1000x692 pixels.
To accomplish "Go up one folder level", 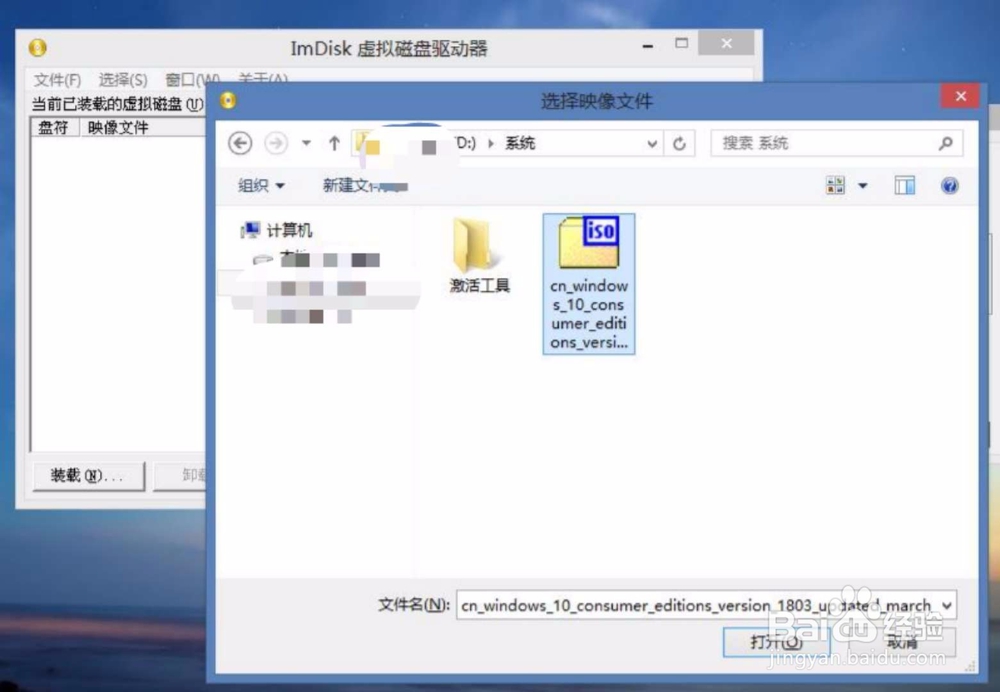I will (x=334, y=143).
